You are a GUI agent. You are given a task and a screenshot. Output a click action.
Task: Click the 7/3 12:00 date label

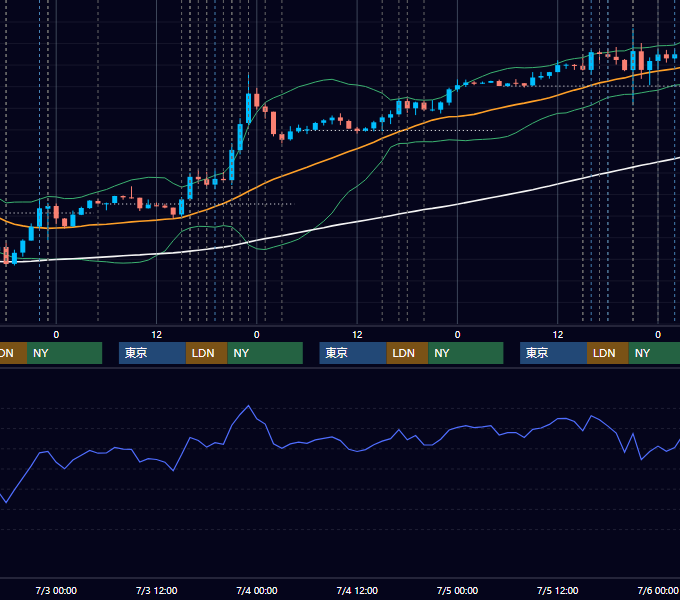(157, 590)
